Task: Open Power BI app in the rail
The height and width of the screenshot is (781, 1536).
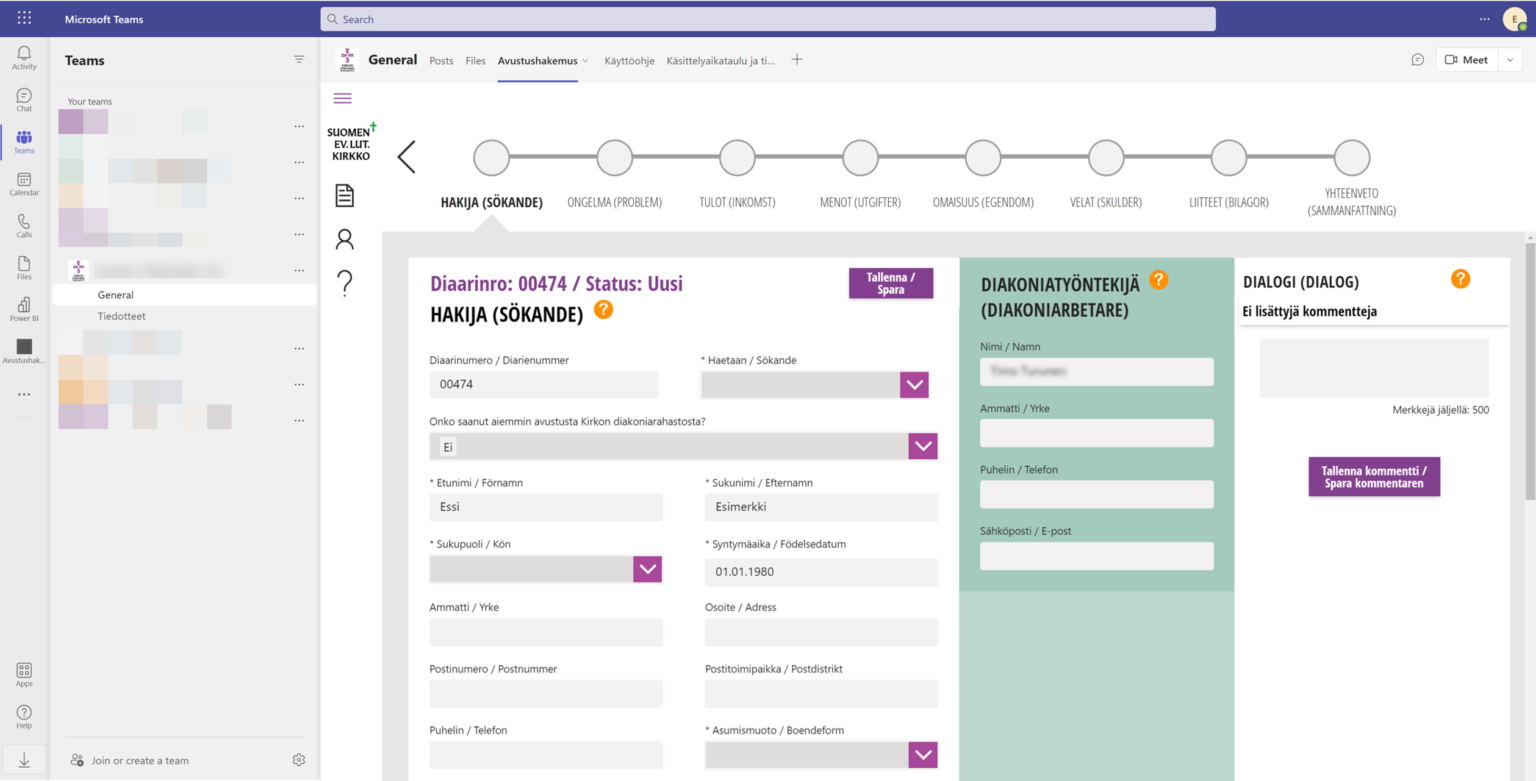Action: [24, 310]
